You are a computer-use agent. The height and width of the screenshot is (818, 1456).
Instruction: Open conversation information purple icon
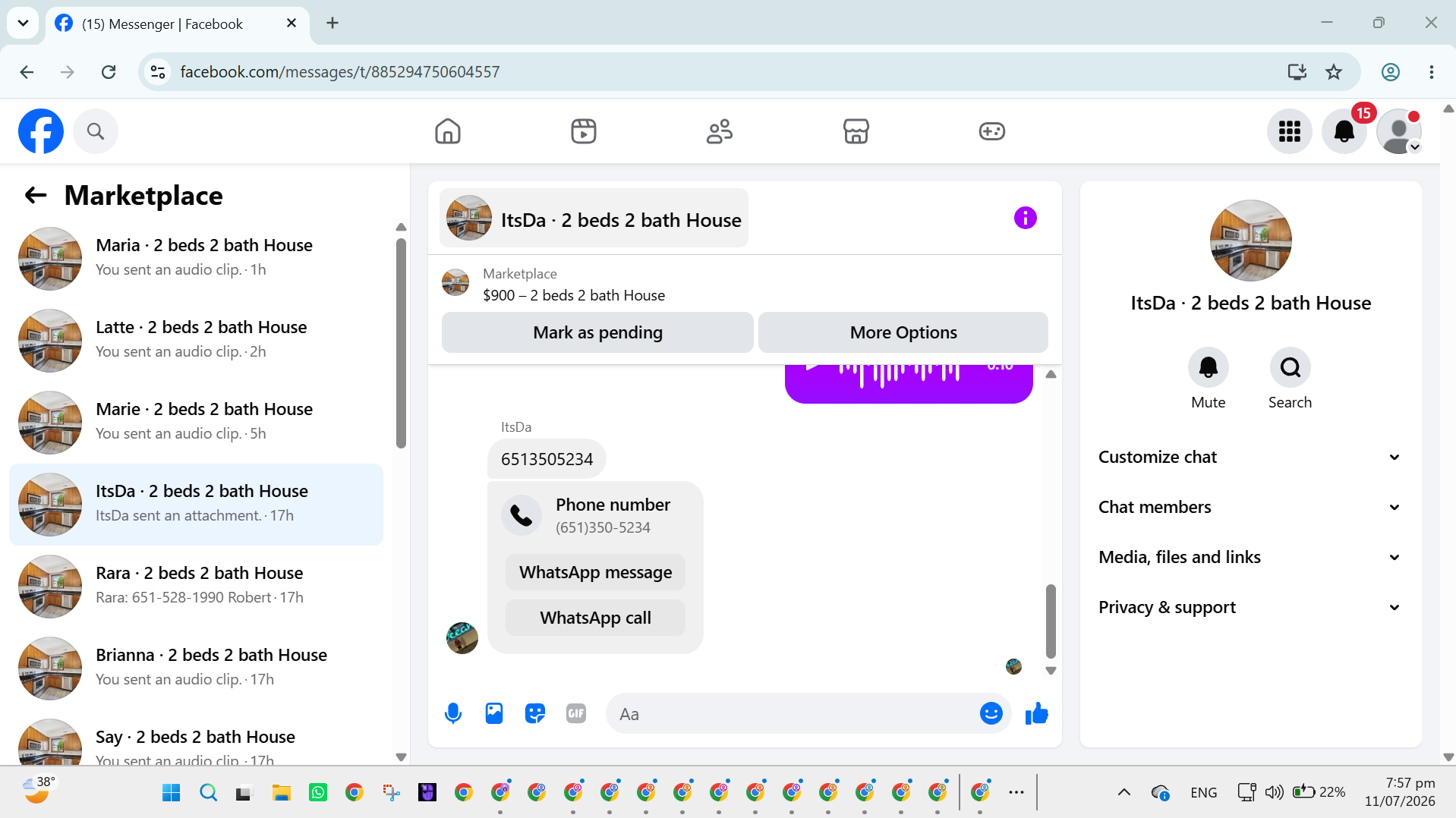[1026, 219]
